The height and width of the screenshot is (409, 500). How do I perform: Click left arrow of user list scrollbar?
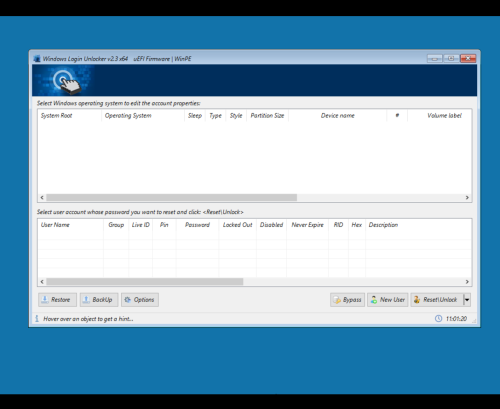(42, 282)
